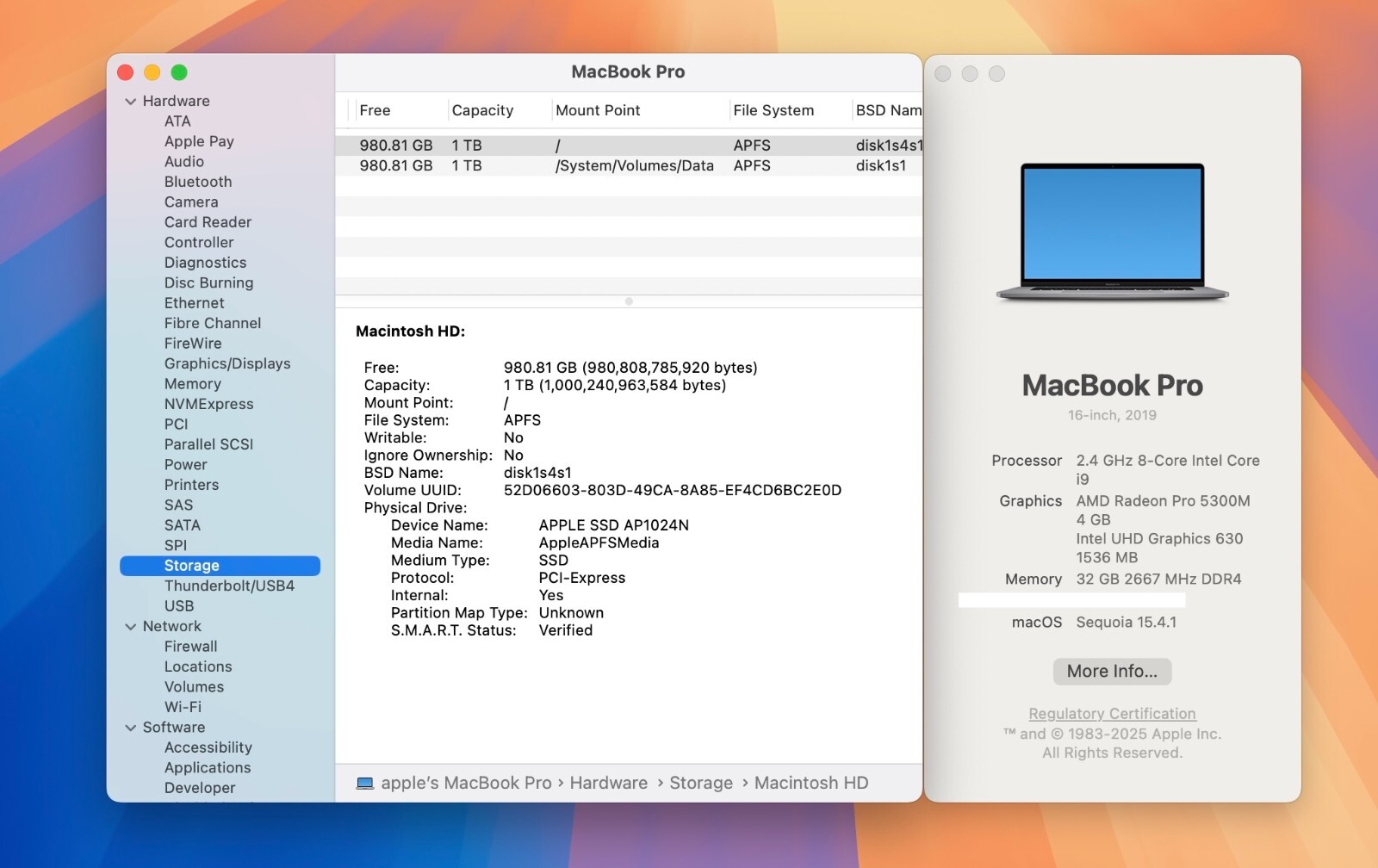Zoom the System Information window
Screen dimensions: 1378x868
[179, 72]
